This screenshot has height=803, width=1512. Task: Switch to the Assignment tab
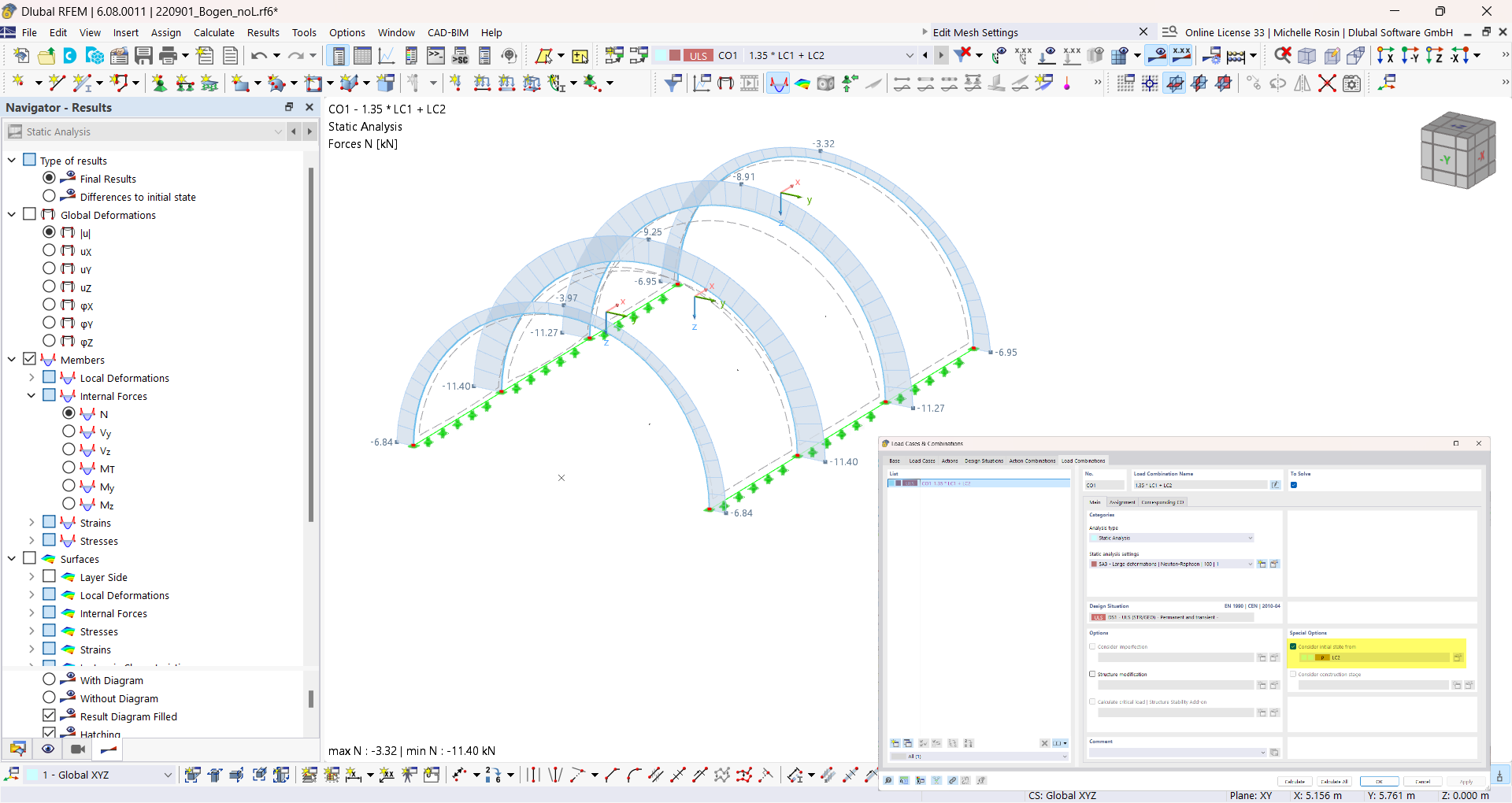pyautogui.click(x=1122, y=502)
